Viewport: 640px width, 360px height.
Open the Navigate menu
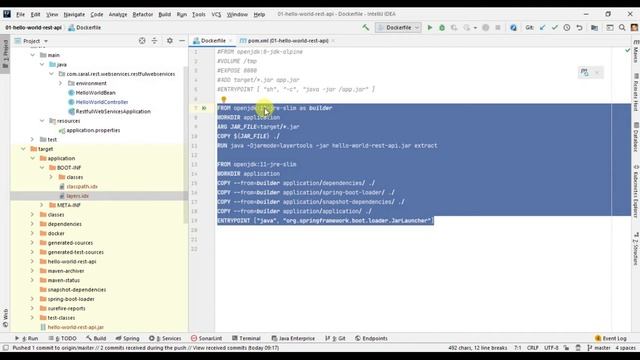click(74, 14)
